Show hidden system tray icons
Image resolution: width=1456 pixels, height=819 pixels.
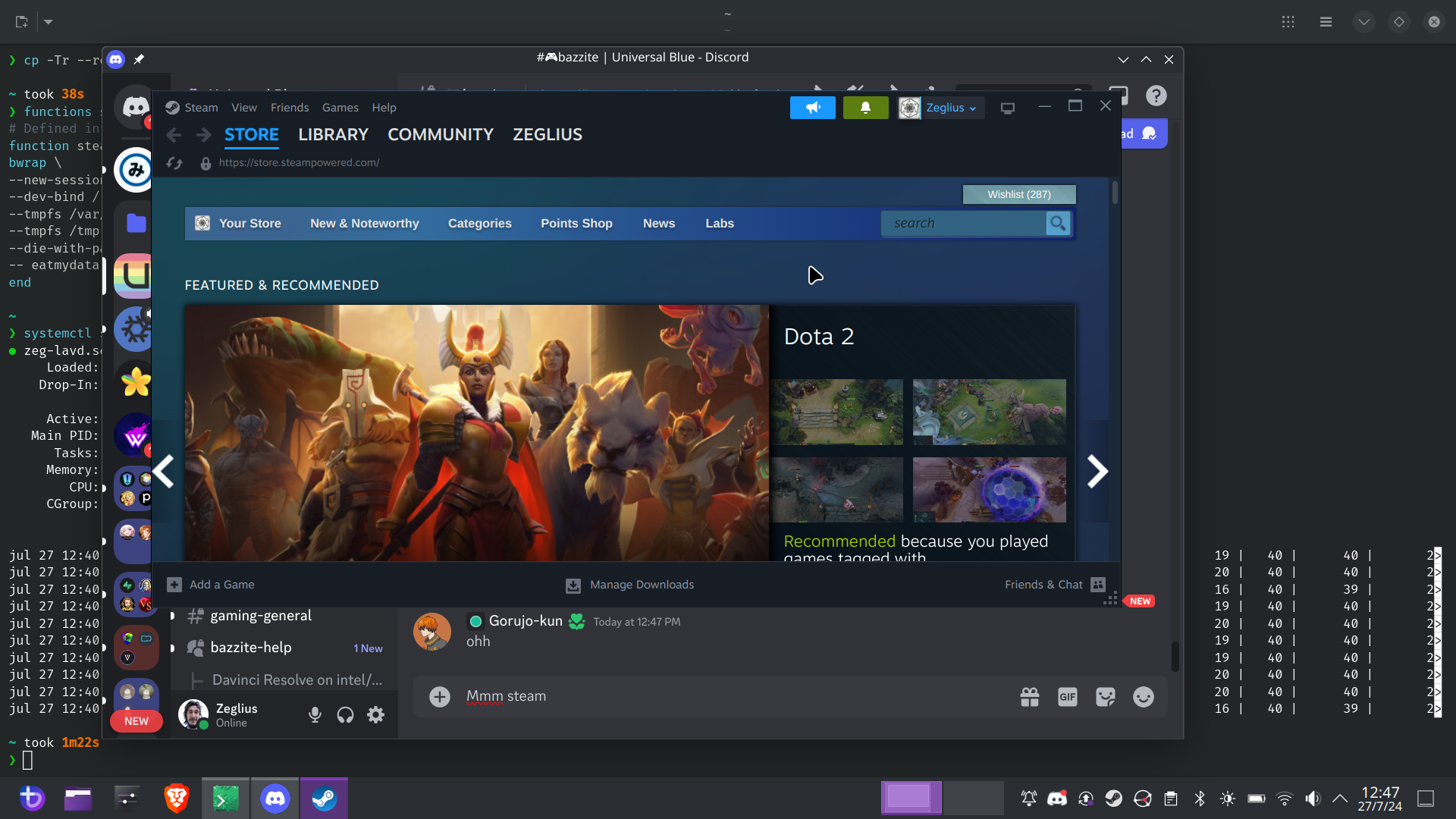click(1340, 799)
